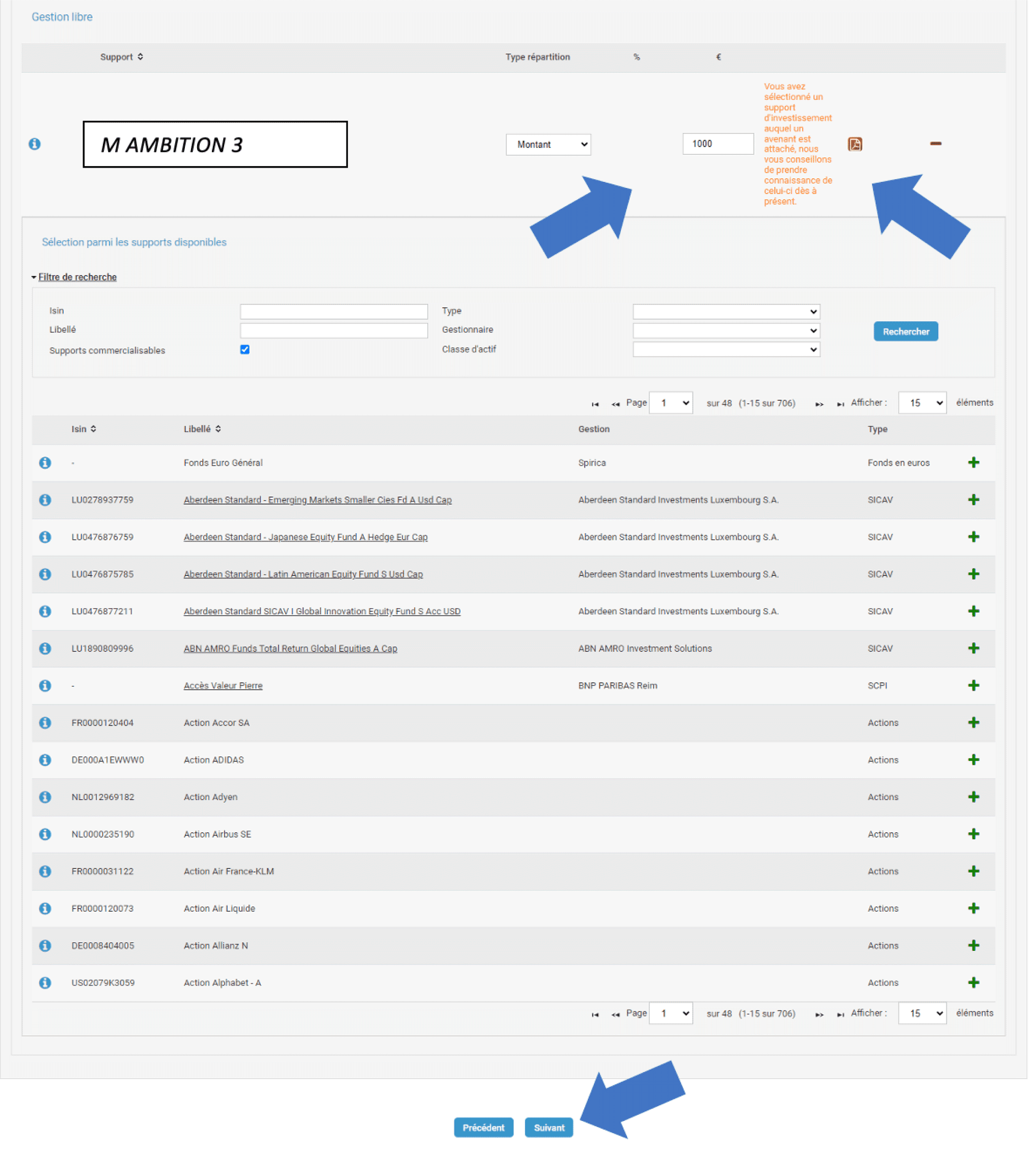Go to next page in top pagination
The image size is (1036, 1150).
[819, 404]
